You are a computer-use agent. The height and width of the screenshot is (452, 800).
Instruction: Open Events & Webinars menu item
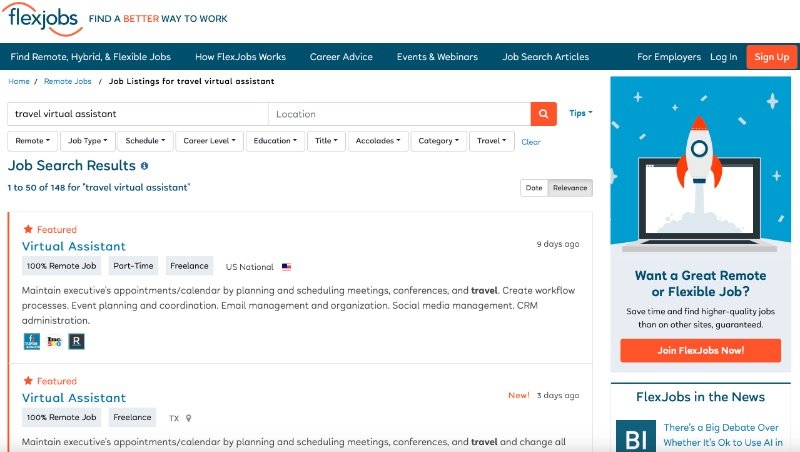tap(437, 57)
